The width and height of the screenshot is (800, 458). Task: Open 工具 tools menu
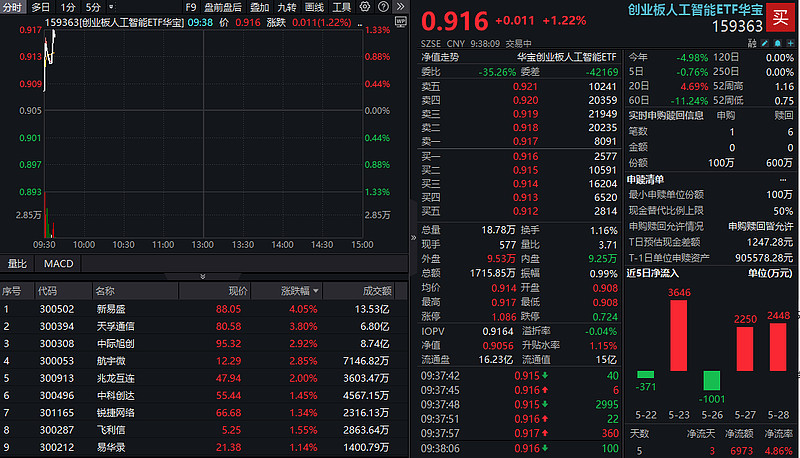[341, 7]
